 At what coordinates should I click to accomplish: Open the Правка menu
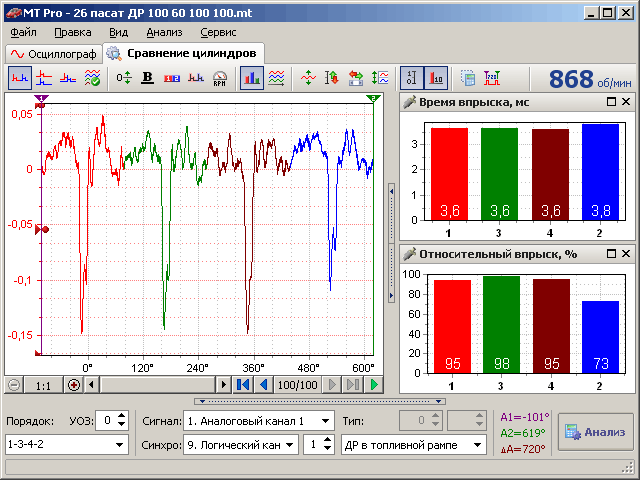point(73,32)
